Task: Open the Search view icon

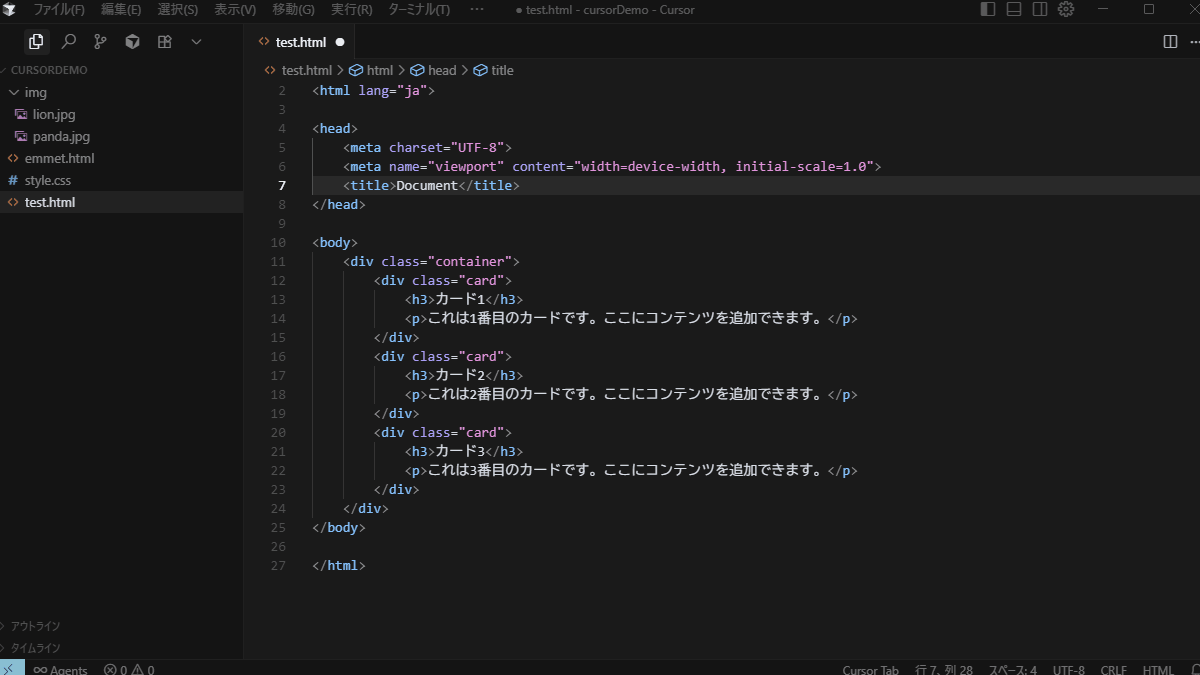Action: click(x=68, y=42)
